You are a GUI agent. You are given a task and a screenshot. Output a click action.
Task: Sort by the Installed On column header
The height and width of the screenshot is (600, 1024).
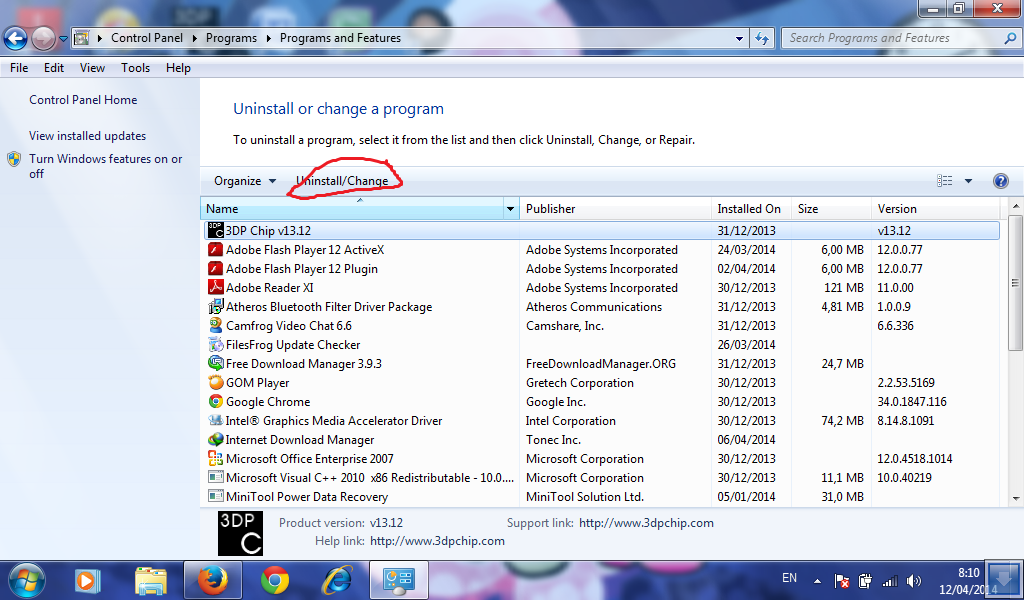click(x=751, y=209)
